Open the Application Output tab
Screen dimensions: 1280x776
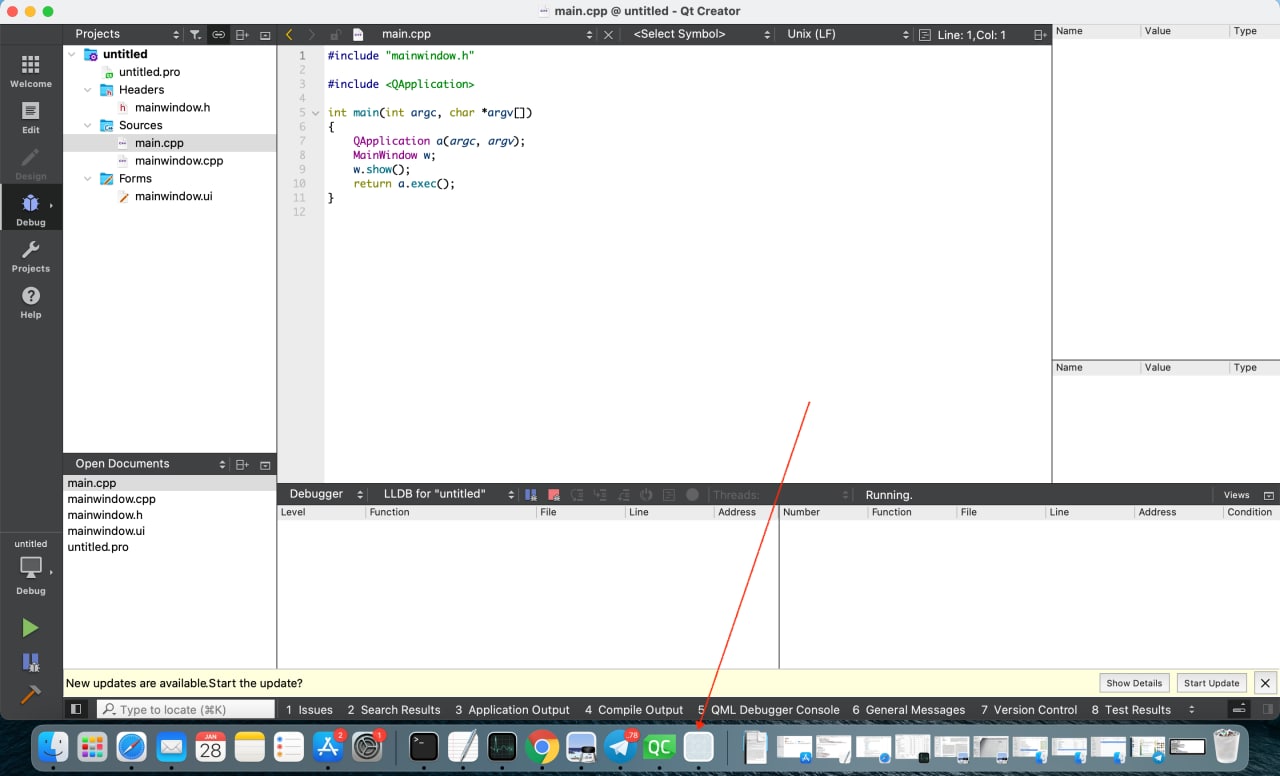(512, 709)
